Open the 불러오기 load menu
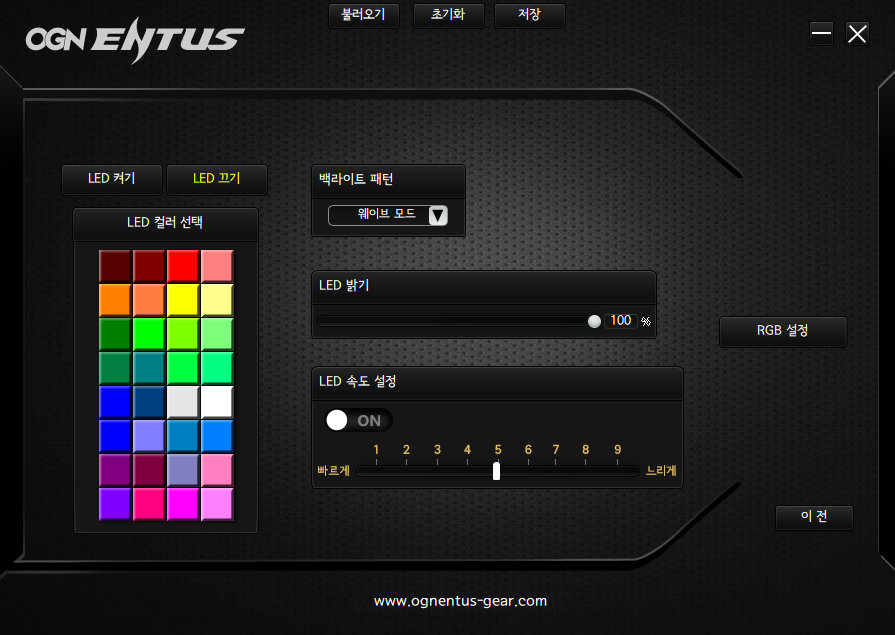The image size is (895, 635). [364, 16]
